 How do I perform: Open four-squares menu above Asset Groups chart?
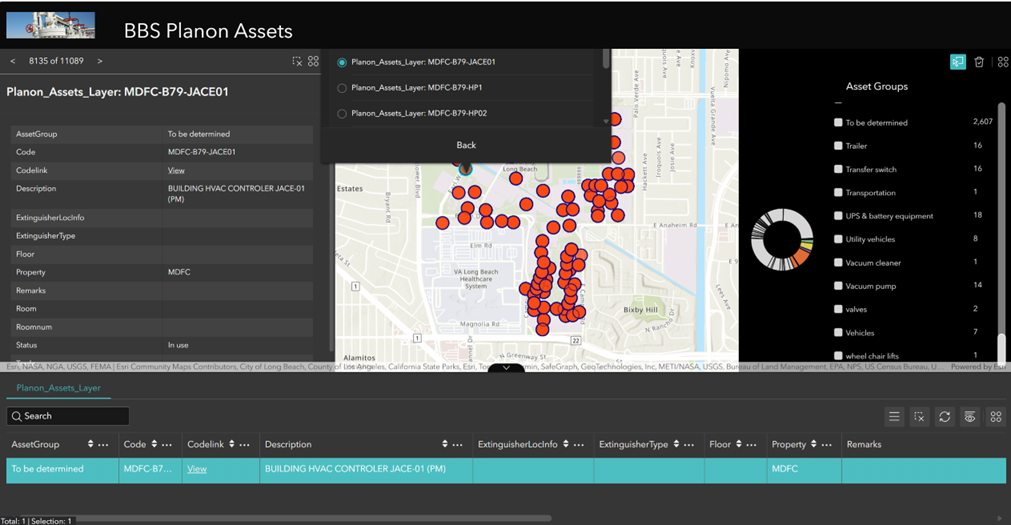[1003, 62]
